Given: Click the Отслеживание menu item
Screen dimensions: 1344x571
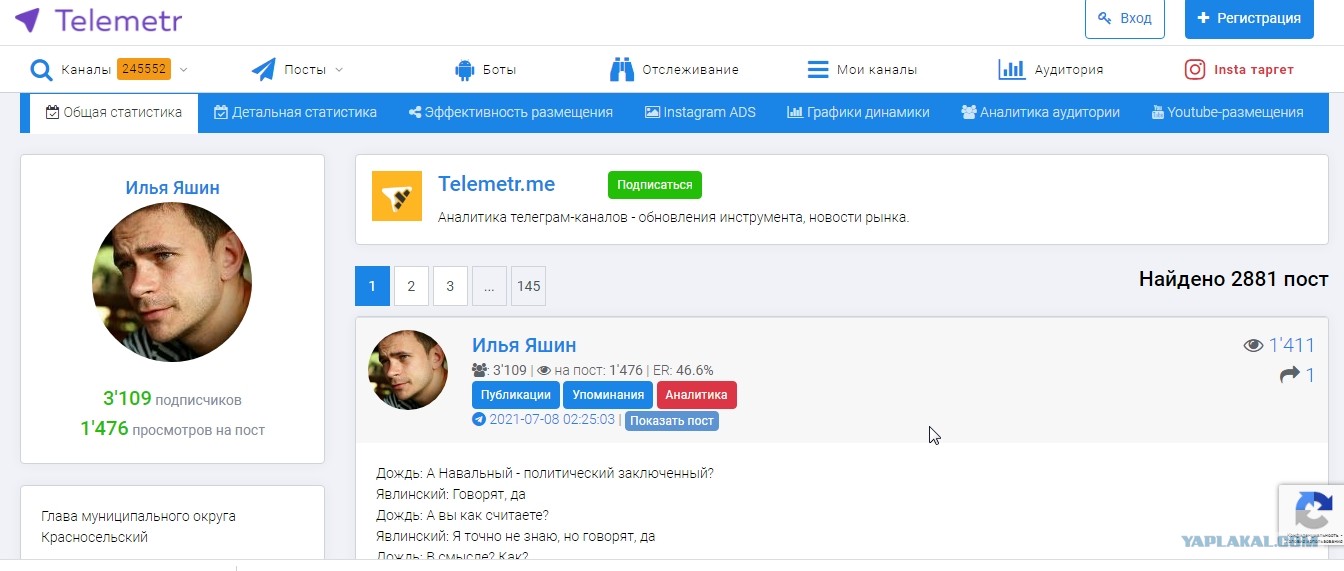Looking at the screenshot, I should coord(674,70).
